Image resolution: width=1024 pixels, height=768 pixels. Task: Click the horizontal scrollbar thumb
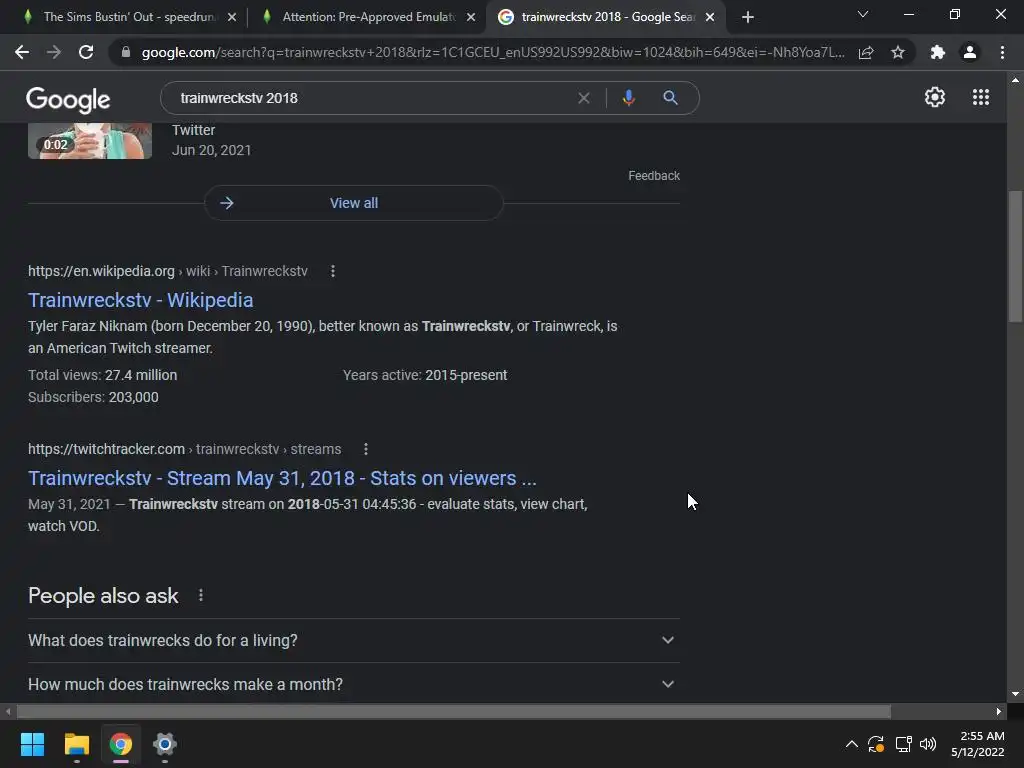pyautogui.click(x=453, y=711)
